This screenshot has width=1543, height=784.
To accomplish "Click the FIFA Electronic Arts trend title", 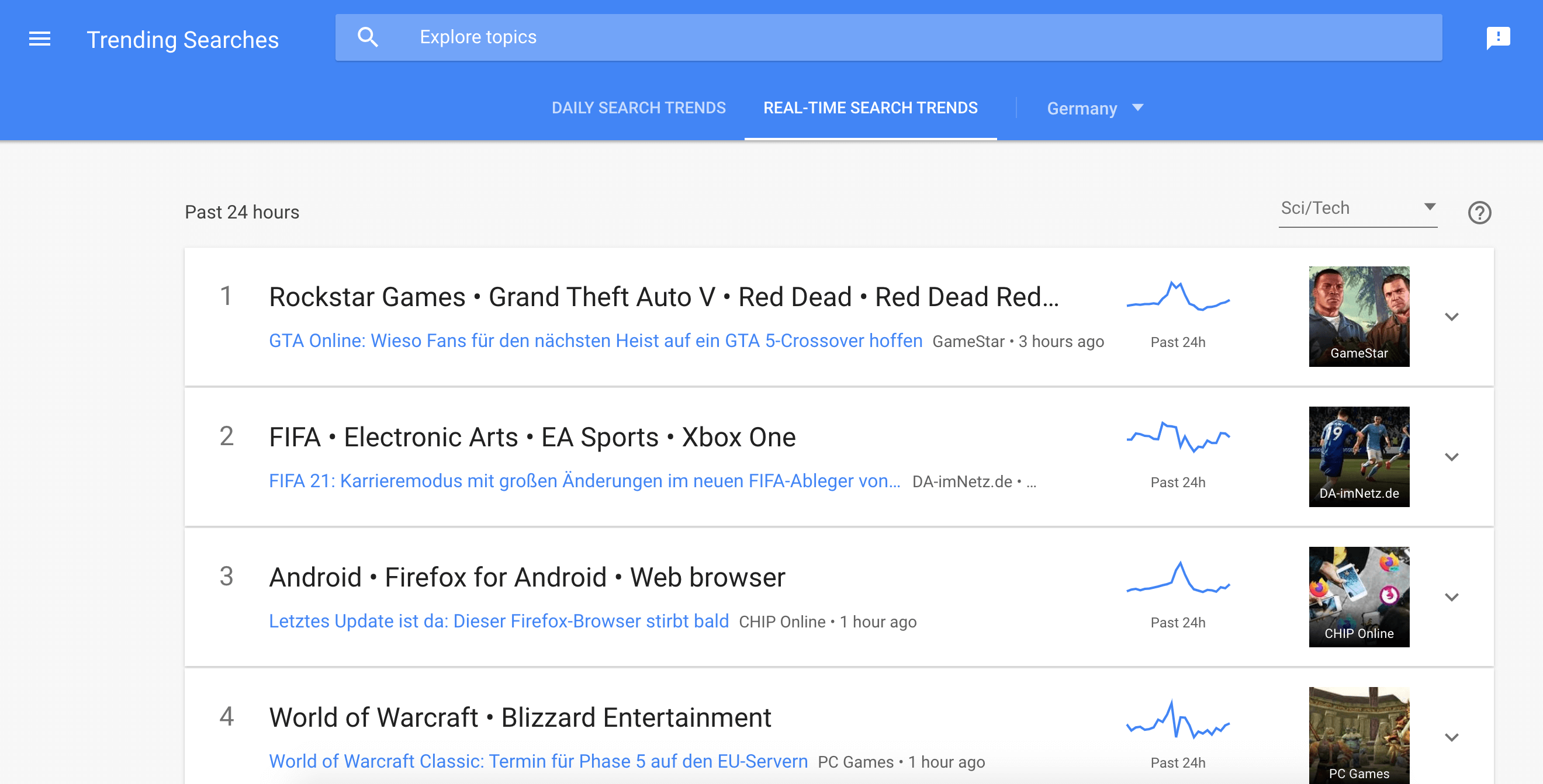I will pos(532,436).
